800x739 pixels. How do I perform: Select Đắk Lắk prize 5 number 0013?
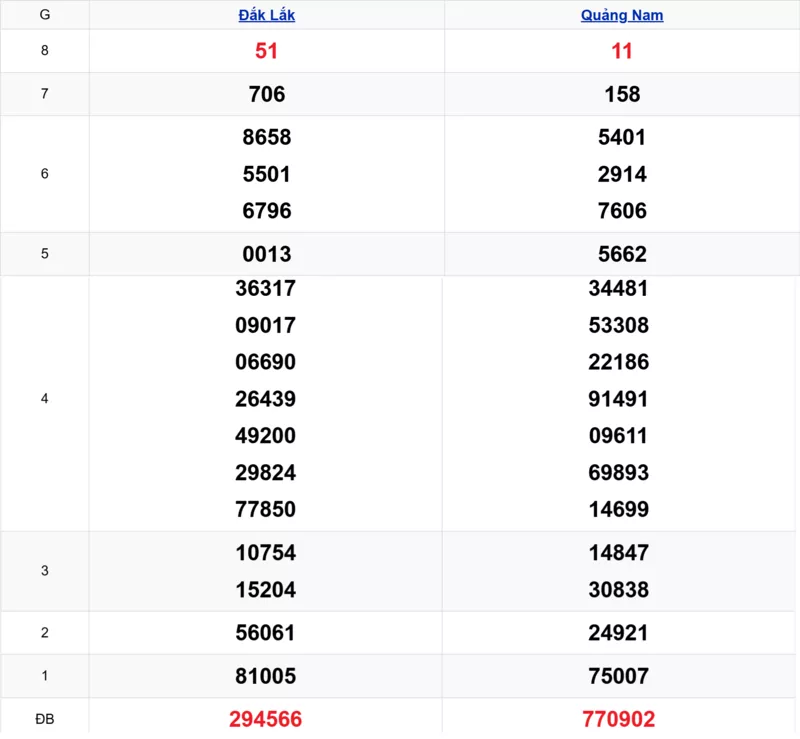(266, 254)
